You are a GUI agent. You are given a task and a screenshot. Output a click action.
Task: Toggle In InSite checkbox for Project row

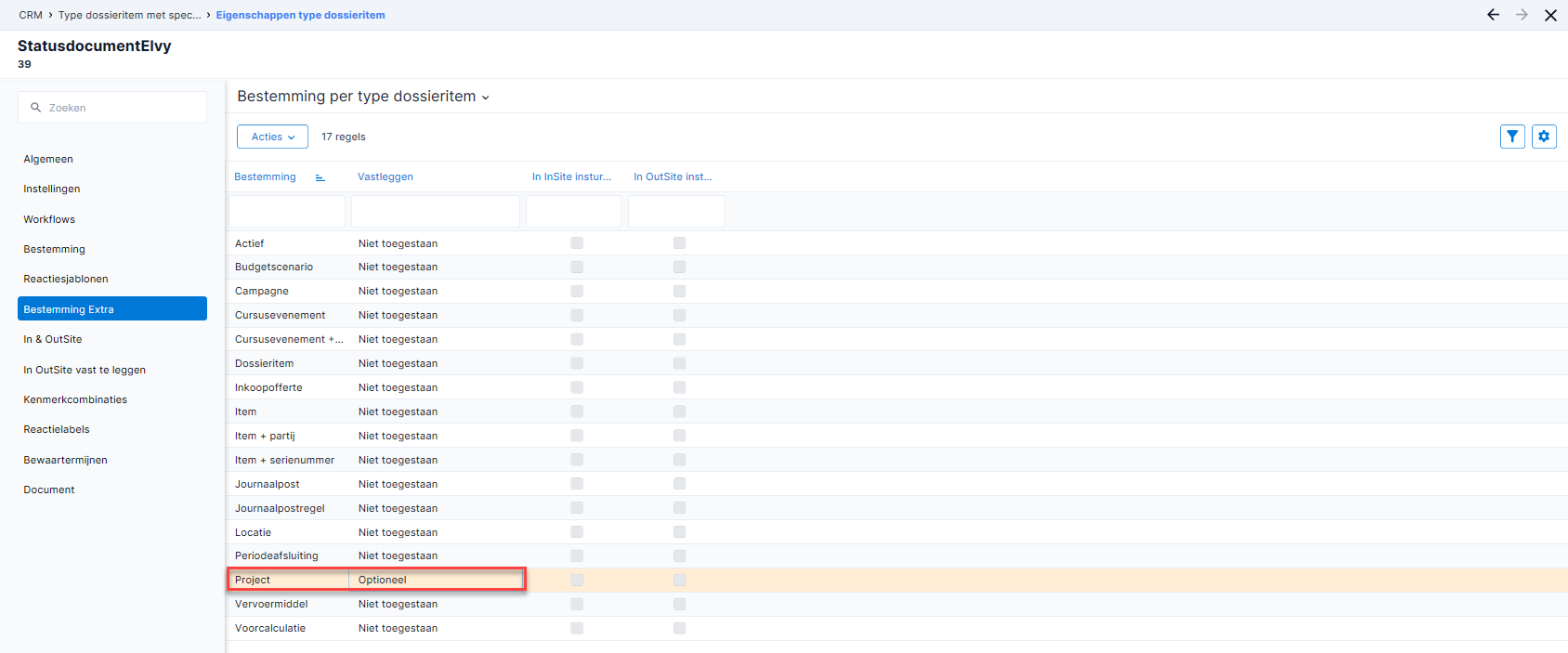pos(577,580)
